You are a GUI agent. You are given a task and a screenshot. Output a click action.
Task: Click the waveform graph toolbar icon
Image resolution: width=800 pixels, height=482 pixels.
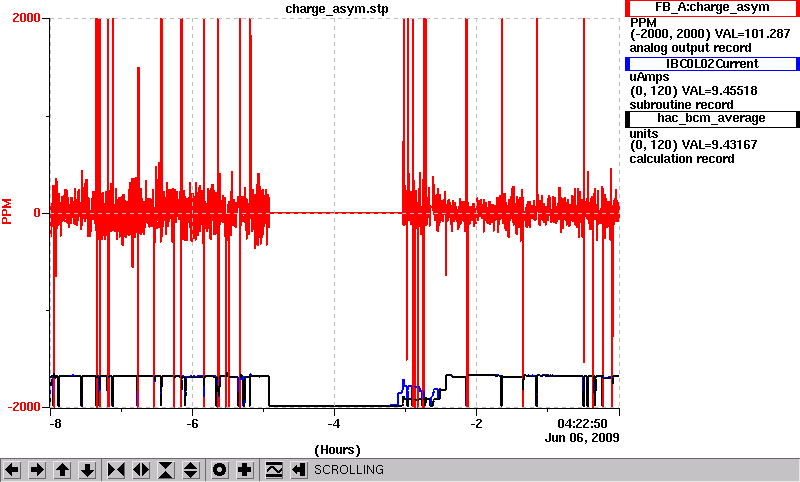coord(274,470)
